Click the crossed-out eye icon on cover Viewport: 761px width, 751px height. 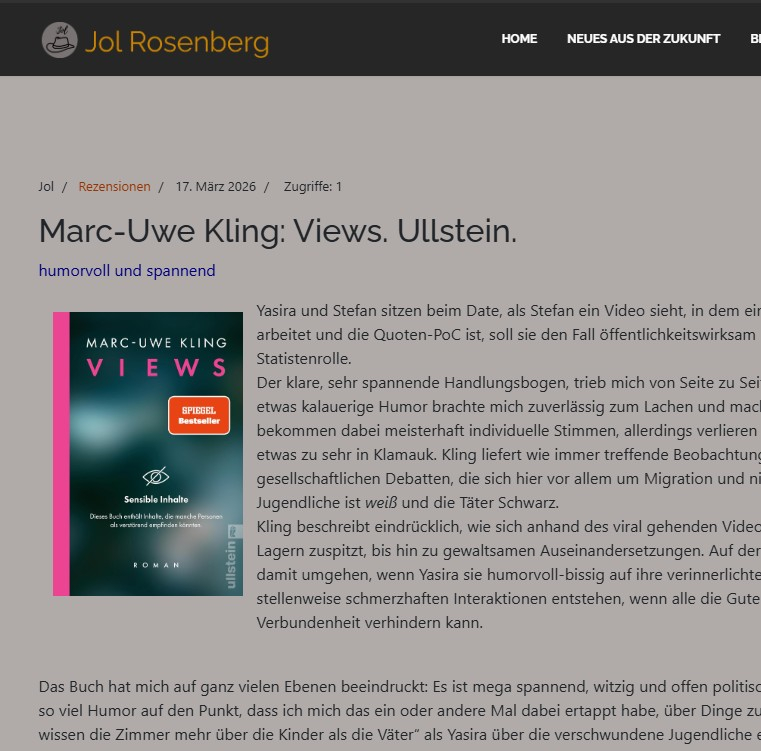[x=156, y=476]
